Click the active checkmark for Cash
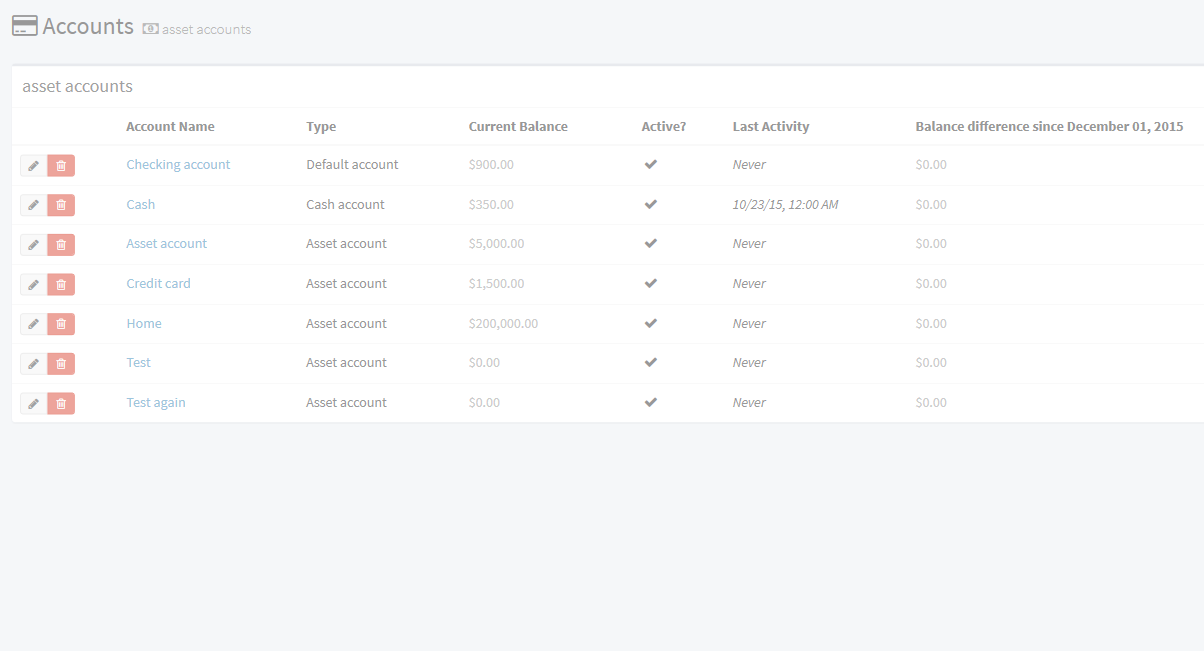This screenshot has height=651, width=1204. point(651,205)
